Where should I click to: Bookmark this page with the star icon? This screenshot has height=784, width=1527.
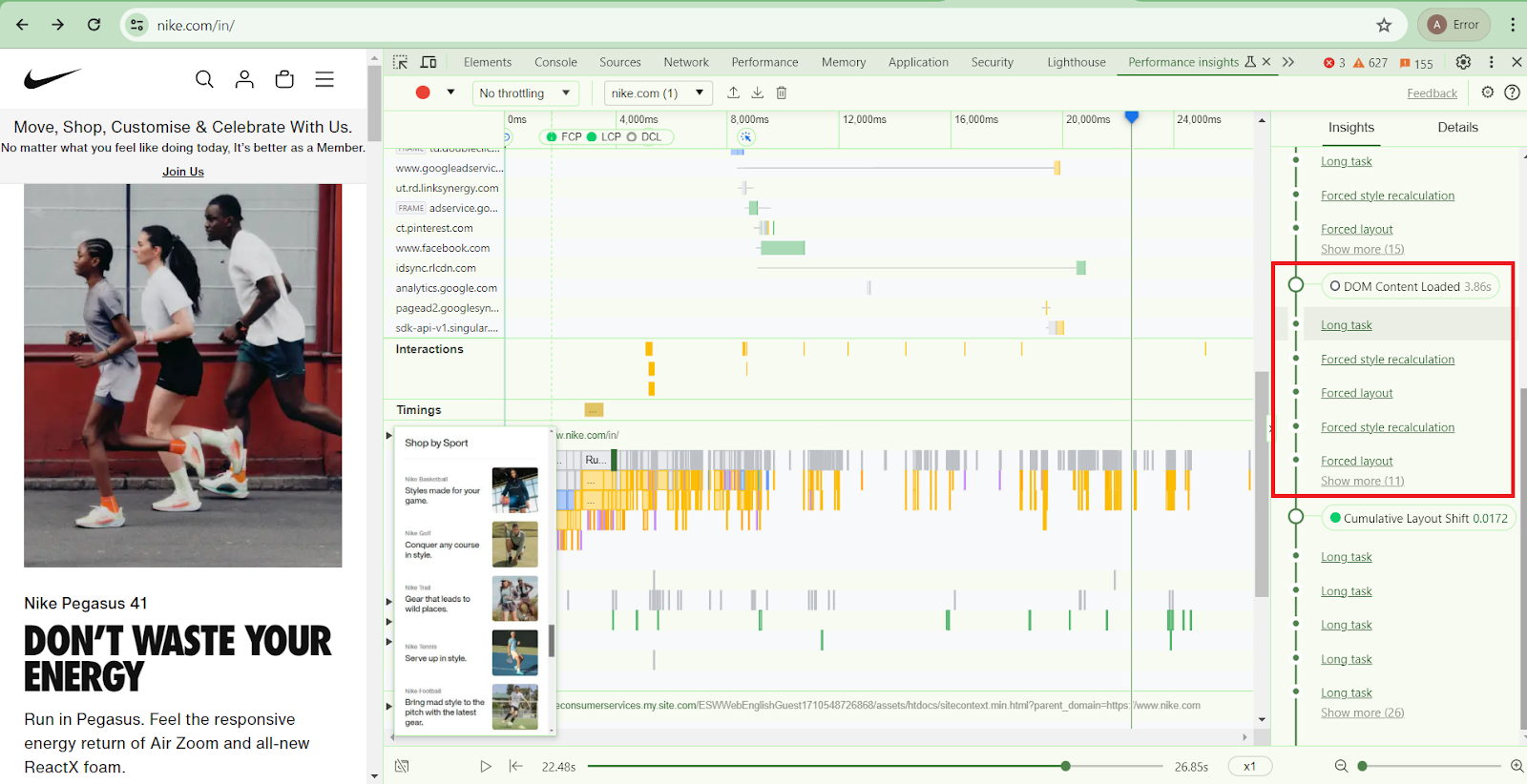pyautogui.click(x=1384, y=25)
